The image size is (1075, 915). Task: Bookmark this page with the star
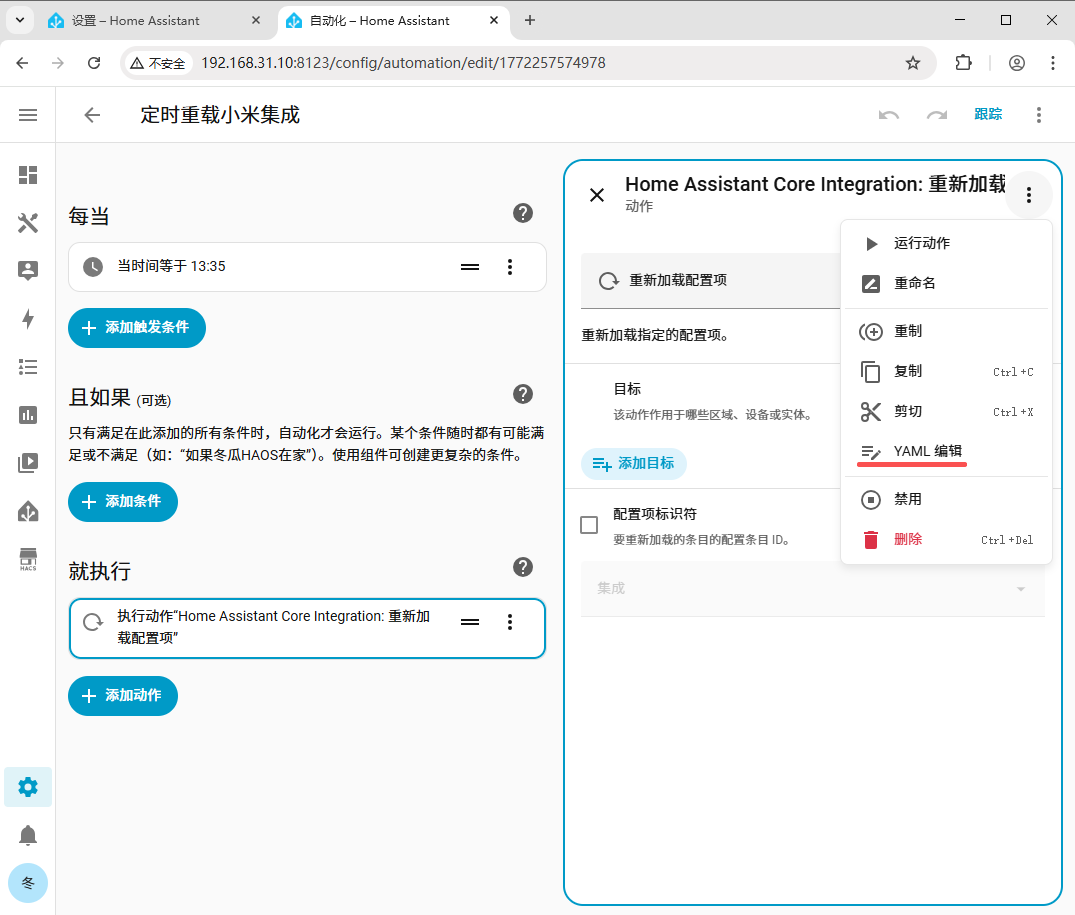(x=913, y=63)
